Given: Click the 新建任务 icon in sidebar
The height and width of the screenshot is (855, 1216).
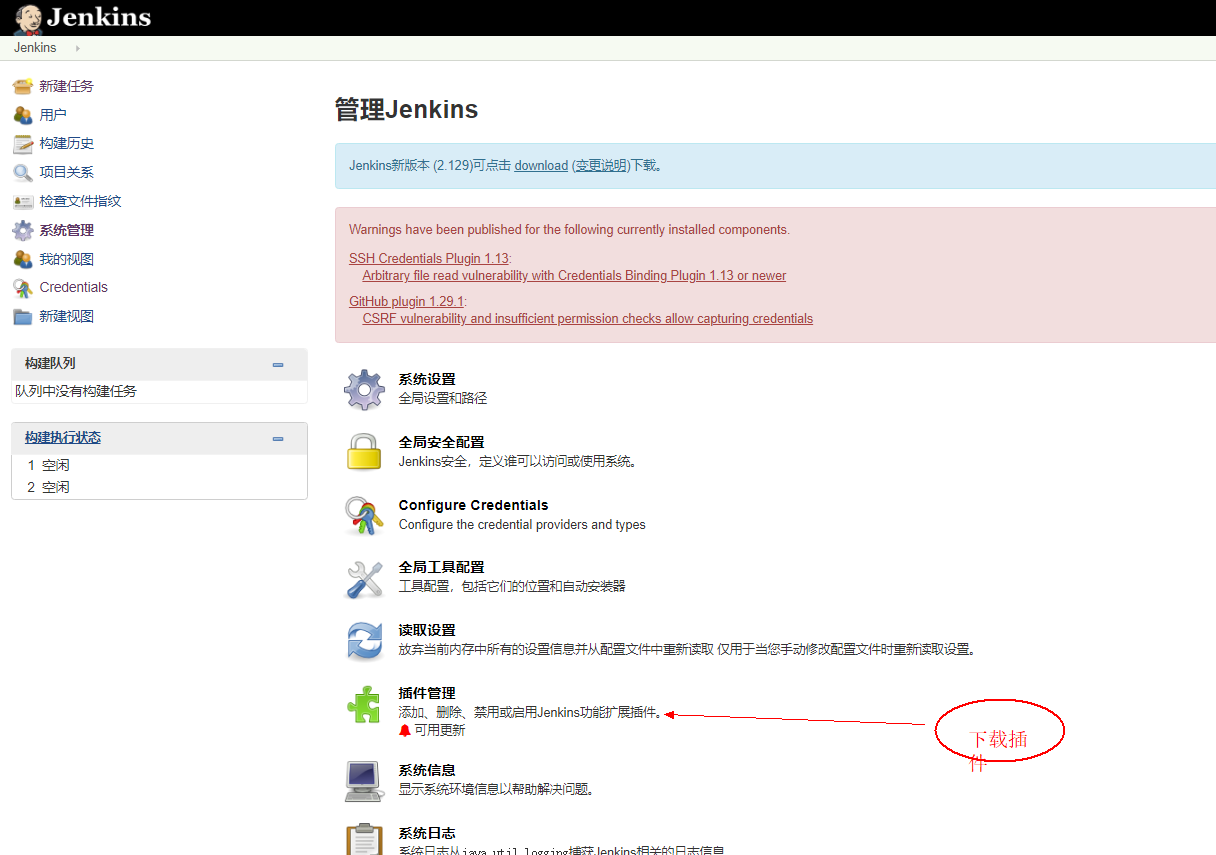Looking at the screenshot, I should tap(23, 87).
